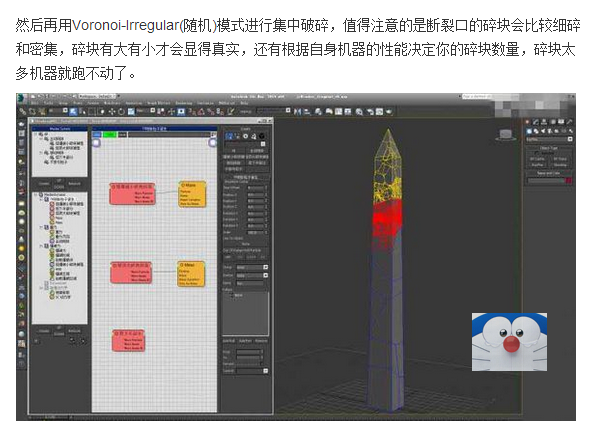Click the ViewCube in the viewport

click(x=506, y=135)
